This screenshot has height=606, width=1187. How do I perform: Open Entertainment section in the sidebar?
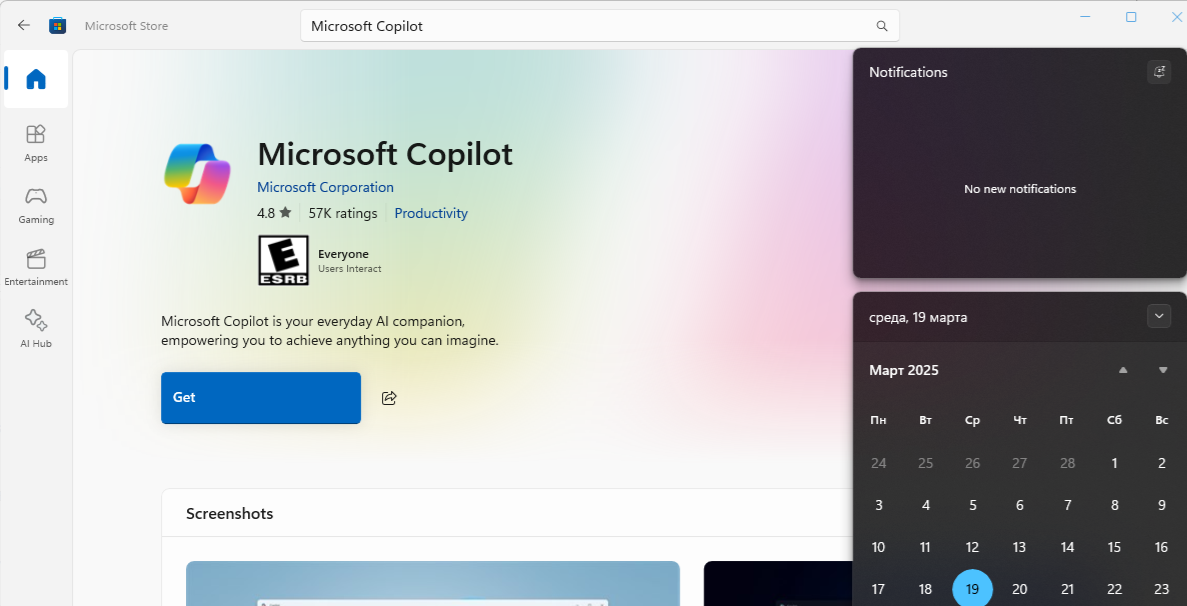pos(36,267)
